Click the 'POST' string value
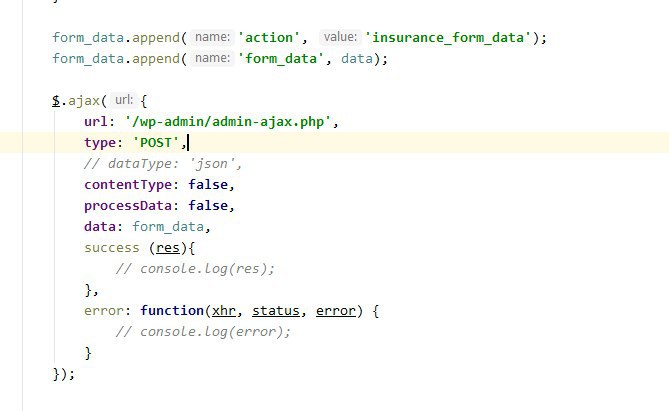This screenshot has width=669, height=411. coord(156,143)
